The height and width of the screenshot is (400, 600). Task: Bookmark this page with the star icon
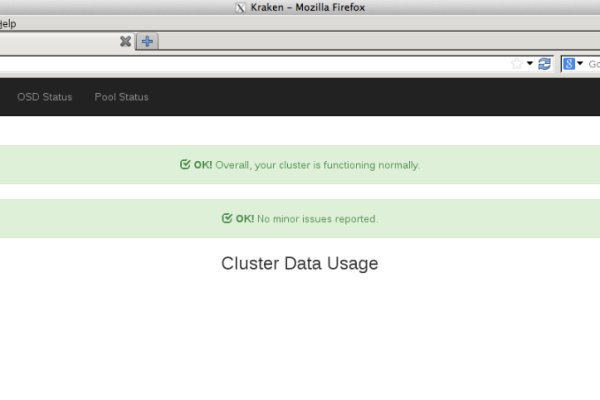coord(517,64)
